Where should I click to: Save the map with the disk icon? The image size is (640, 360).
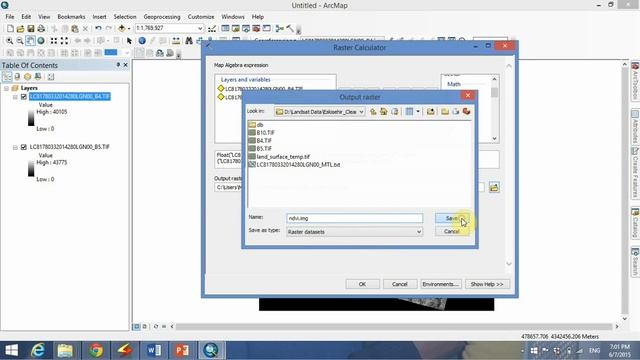point(31,29)
